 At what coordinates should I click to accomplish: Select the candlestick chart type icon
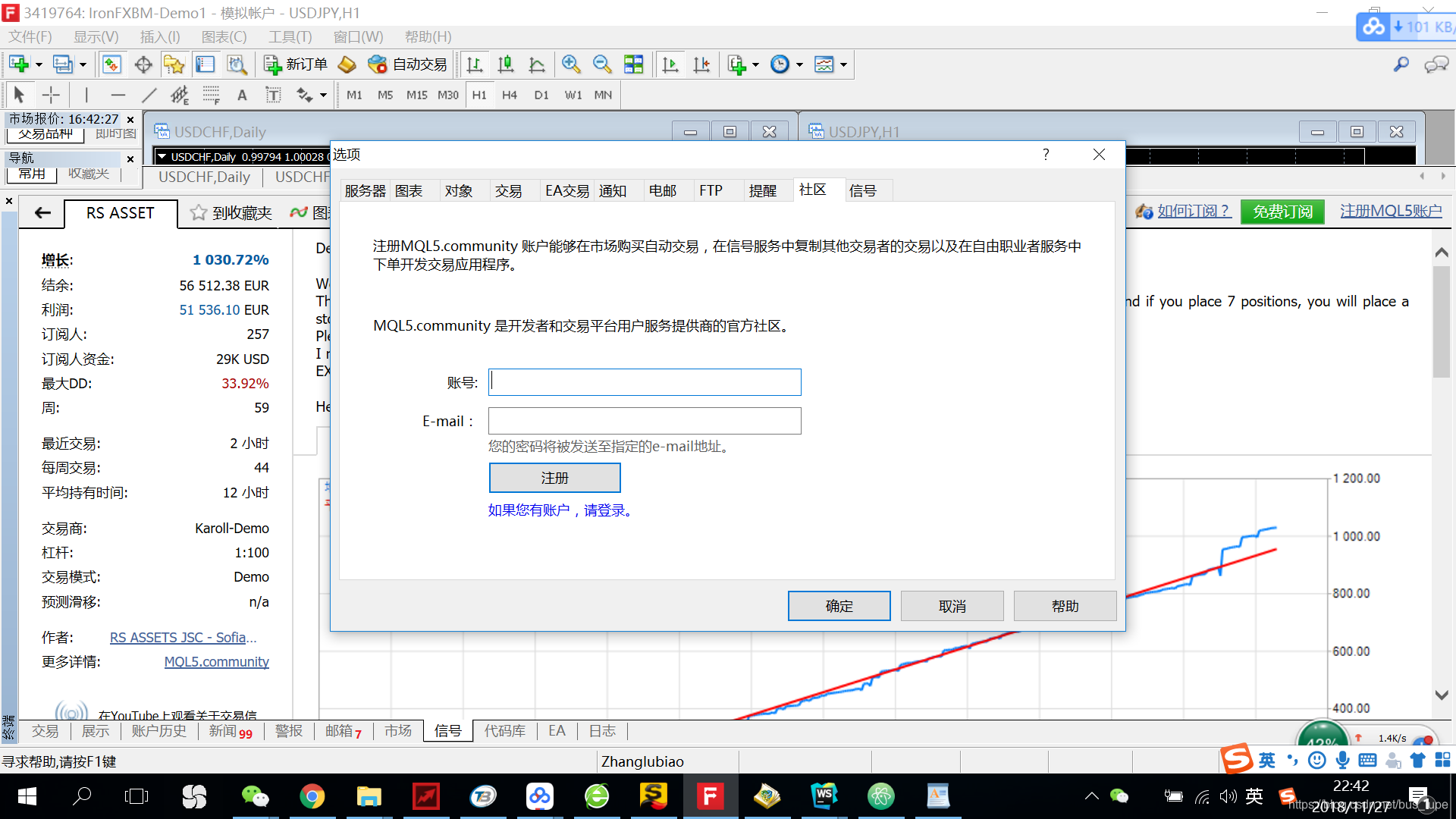coord(506,64)
